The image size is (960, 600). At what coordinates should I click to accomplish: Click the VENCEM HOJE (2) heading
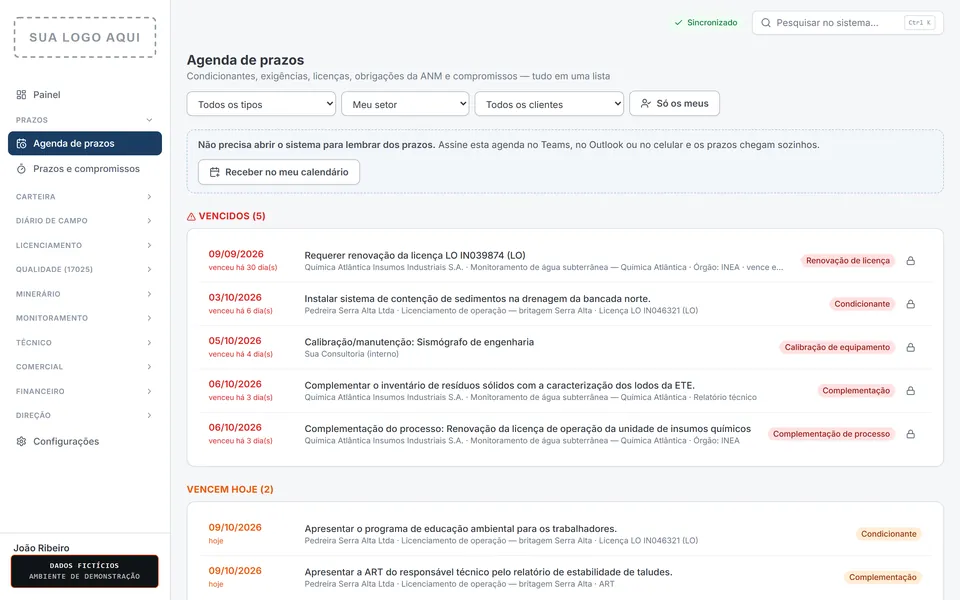click(230, 489)
